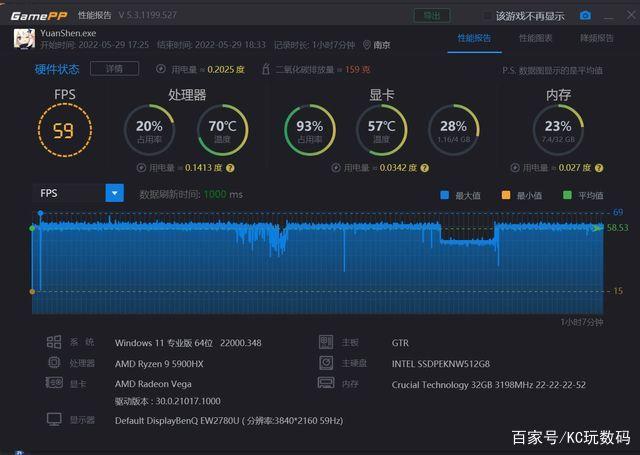Minimize the GamePP window
The image size is (640, 455).
(x=609, y=17)
